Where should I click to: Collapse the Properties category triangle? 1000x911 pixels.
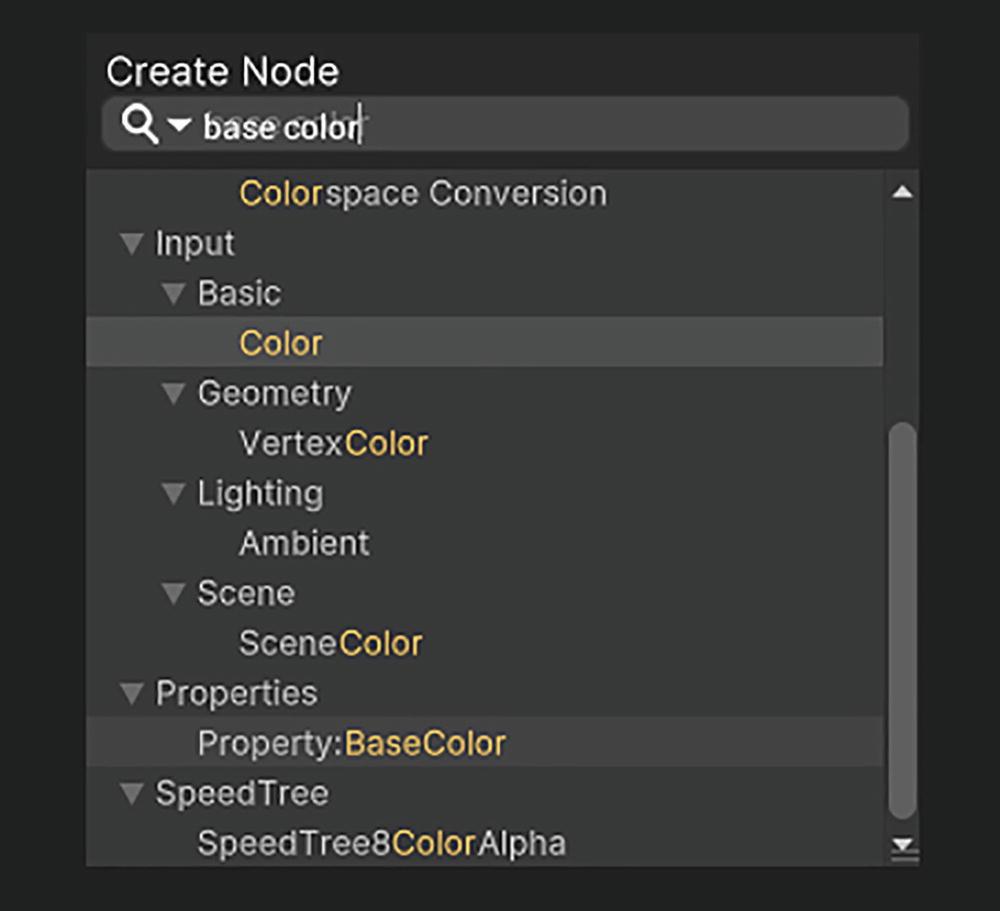coord(132,693)
